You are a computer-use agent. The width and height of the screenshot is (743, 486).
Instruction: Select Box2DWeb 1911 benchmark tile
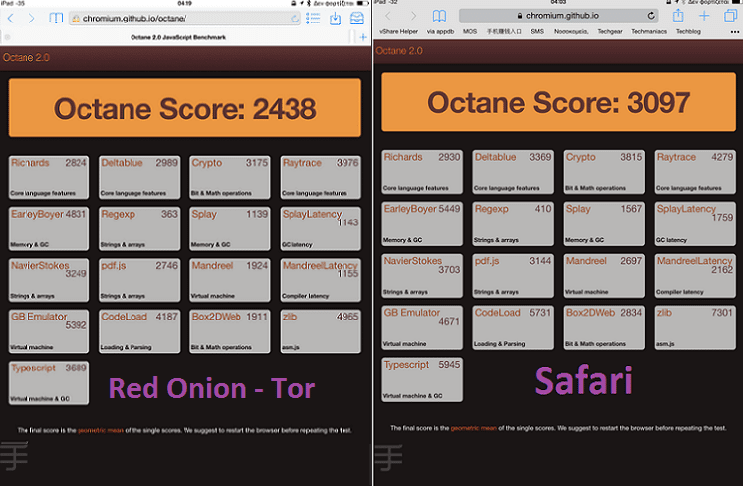[230, 331]
